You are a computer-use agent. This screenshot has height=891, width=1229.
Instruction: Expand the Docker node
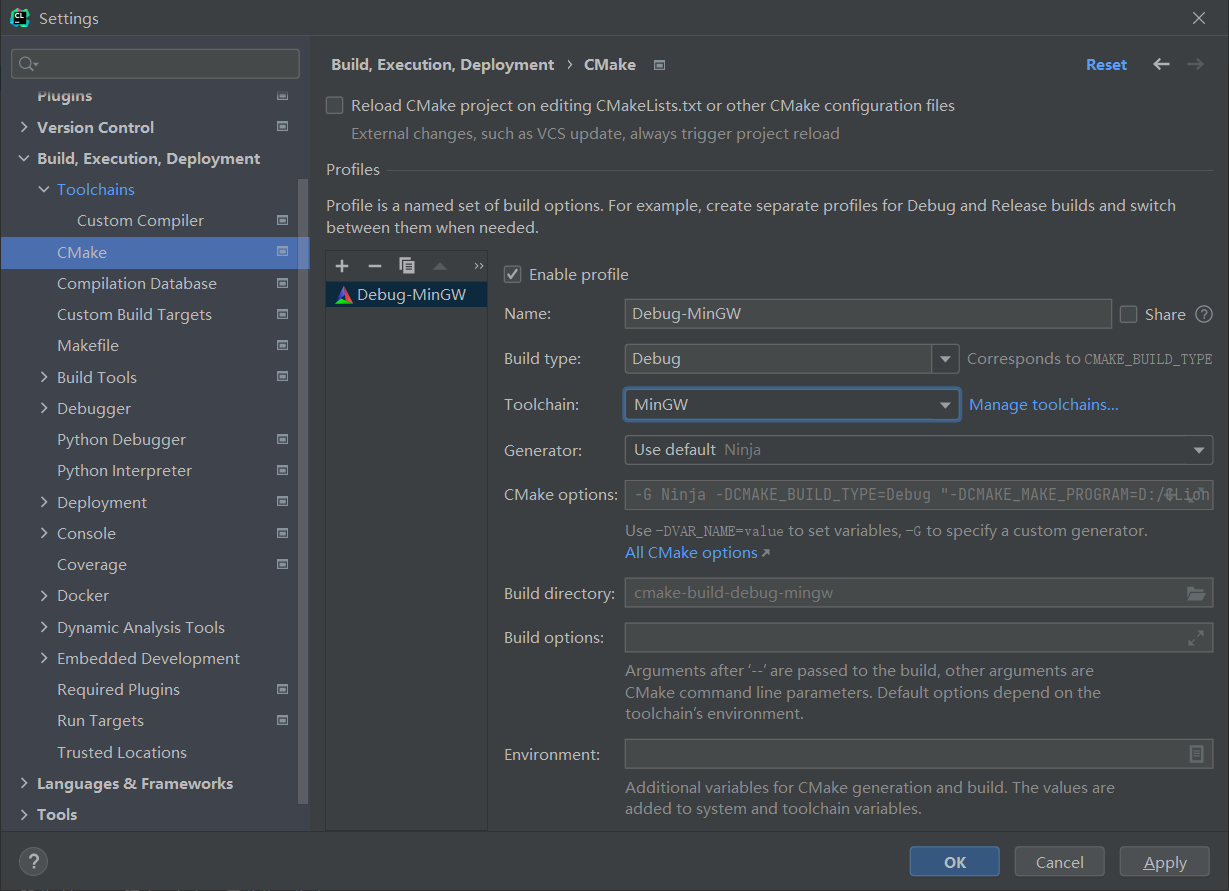pyautogui.click(x=44, y=595)
